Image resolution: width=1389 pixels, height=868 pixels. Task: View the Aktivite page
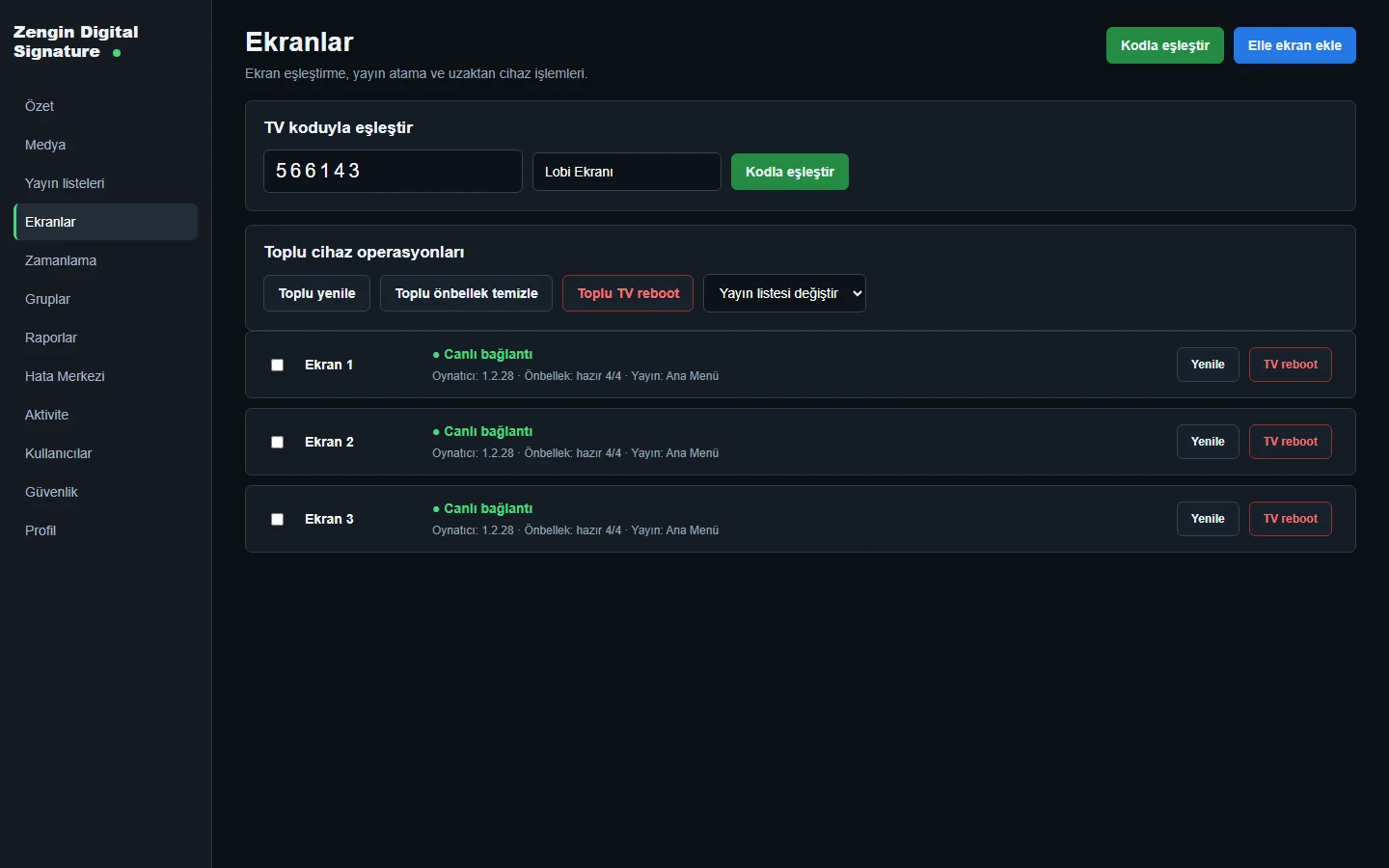pos(105,415)
